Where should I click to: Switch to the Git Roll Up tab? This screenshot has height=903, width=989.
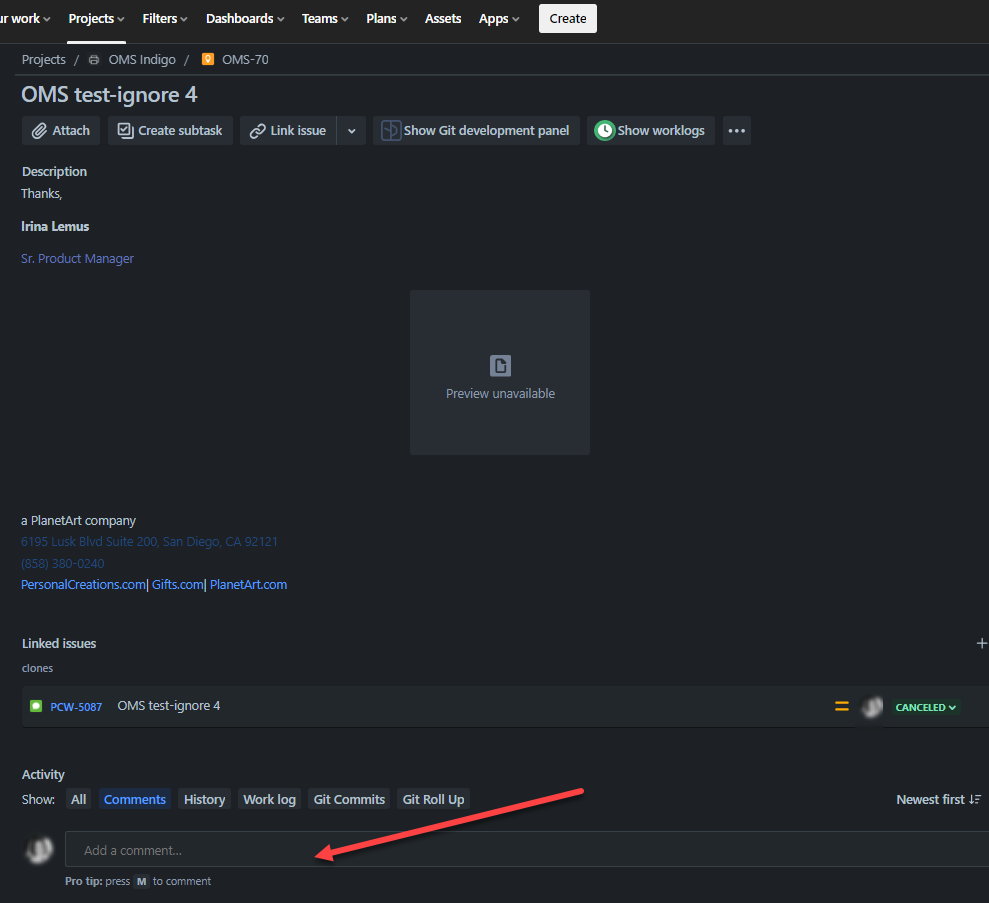tap(433, 799)
